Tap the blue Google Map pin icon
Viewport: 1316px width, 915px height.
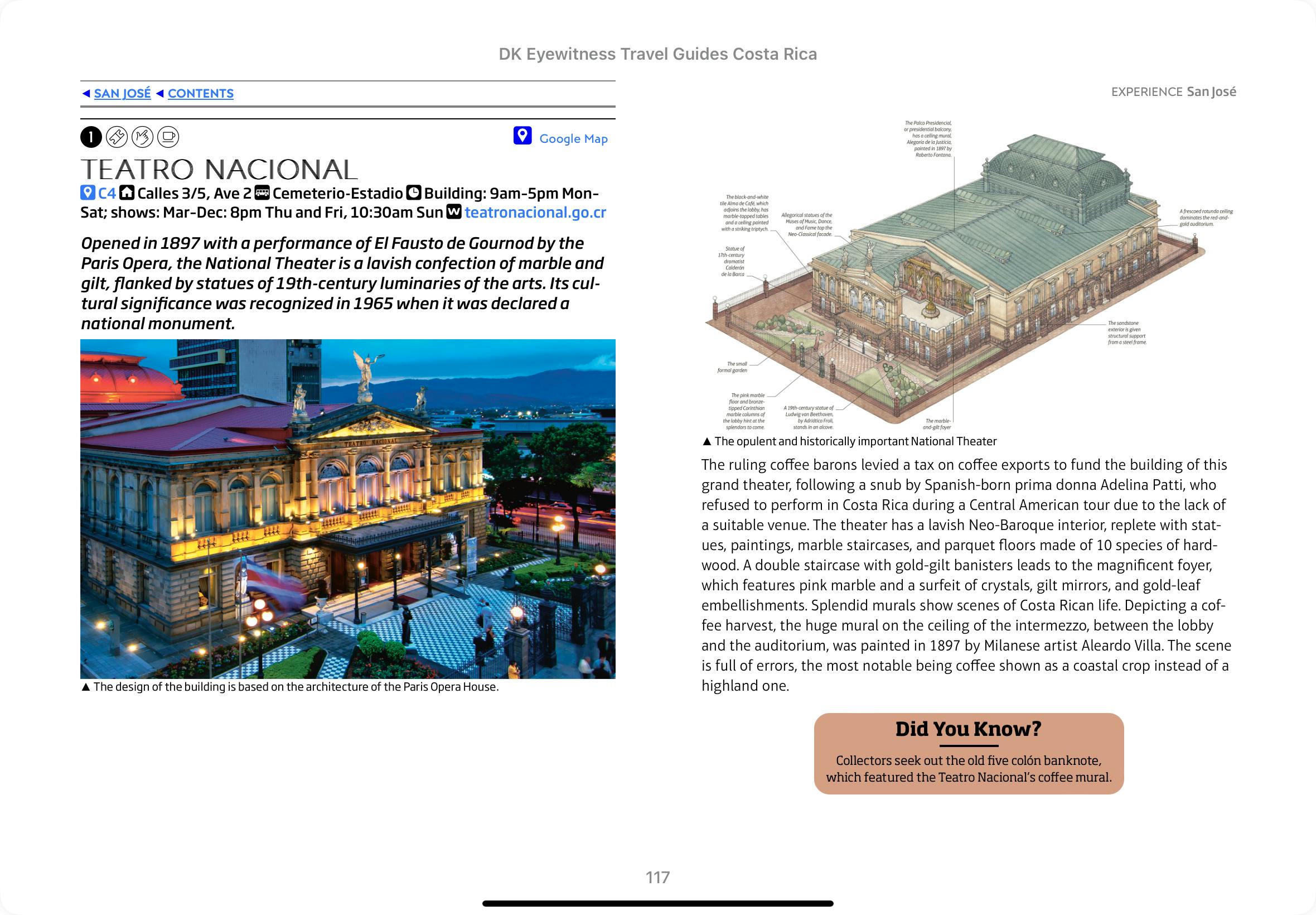coord(522,136)
